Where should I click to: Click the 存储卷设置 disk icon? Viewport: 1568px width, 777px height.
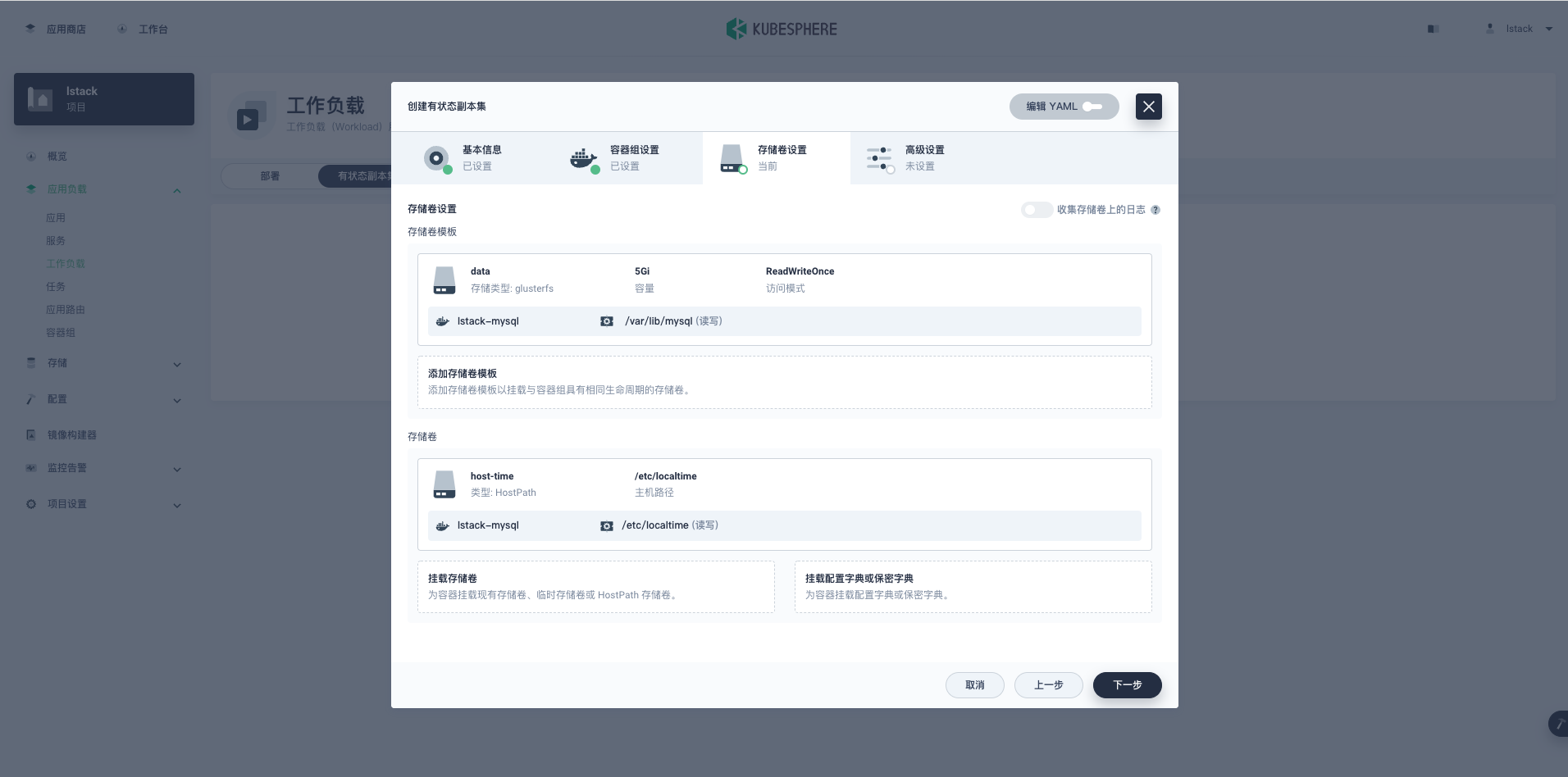click(732, 158)
